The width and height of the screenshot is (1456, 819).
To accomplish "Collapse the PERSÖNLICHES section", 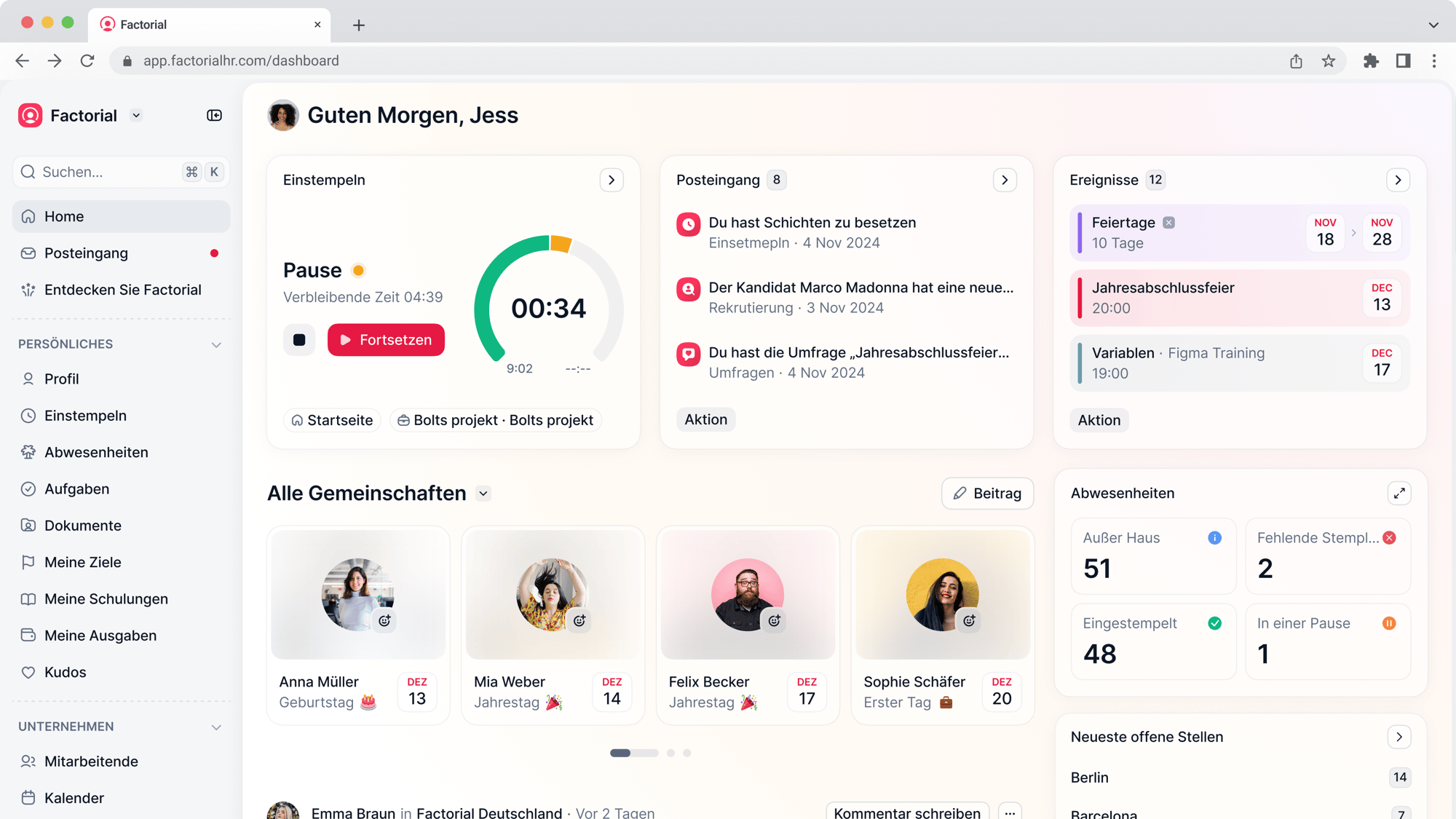I will [x=216, y=344].
